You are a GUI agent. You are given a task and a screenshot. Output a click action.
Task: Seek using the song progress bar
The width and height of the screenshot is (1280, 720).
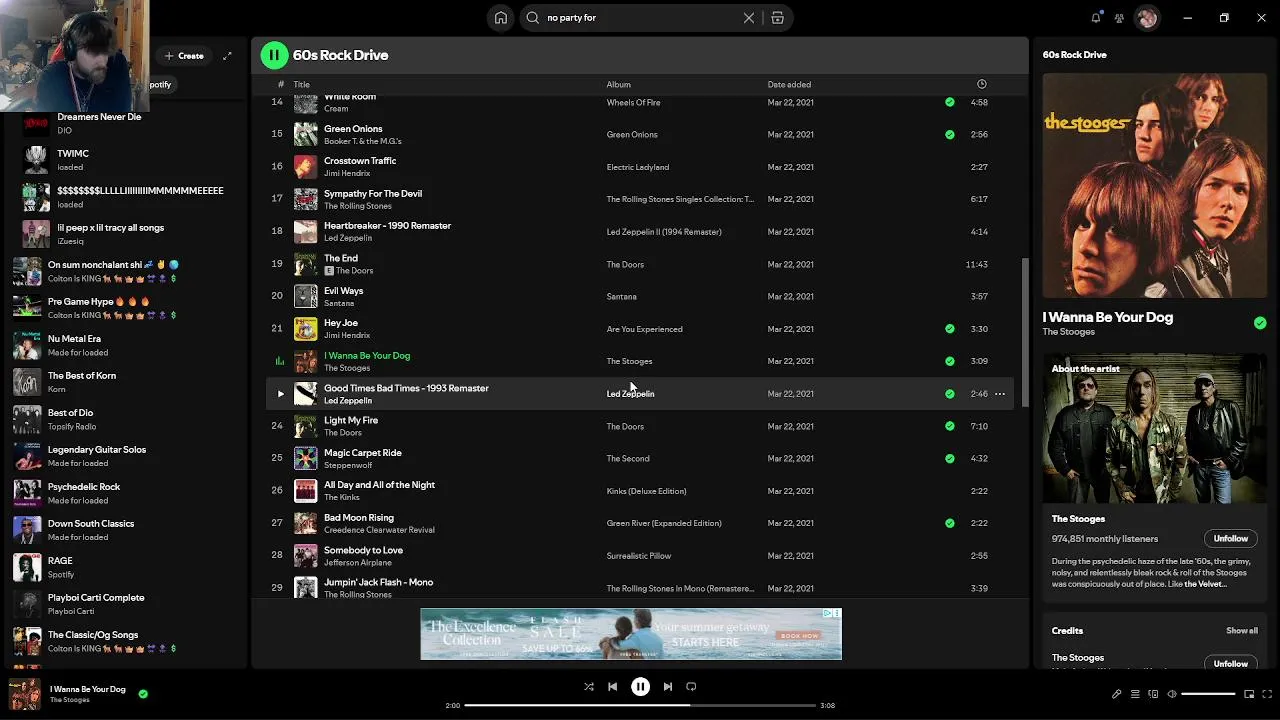coord(640,705)
